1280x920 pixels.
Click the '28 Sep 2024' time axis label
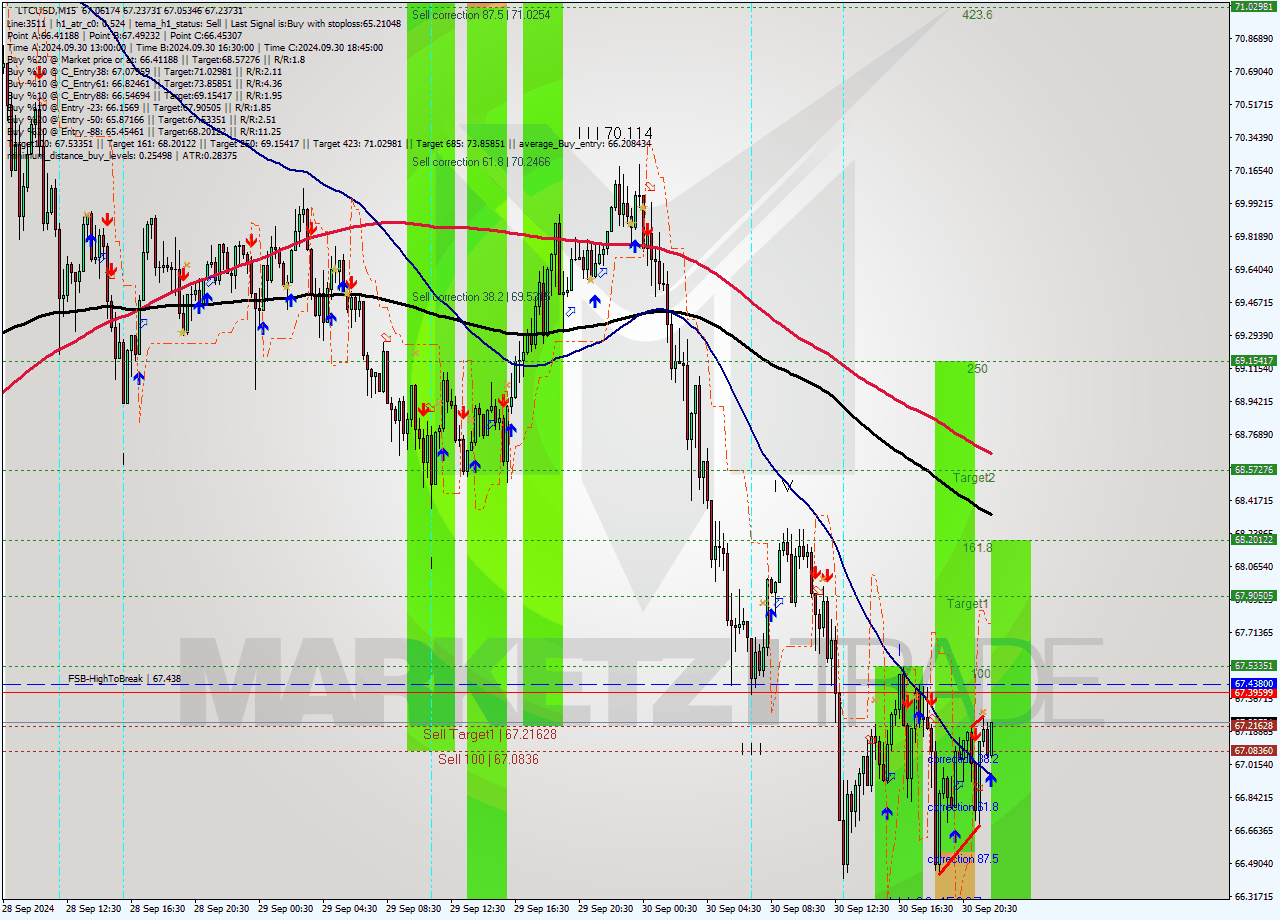tap(28, 909)
